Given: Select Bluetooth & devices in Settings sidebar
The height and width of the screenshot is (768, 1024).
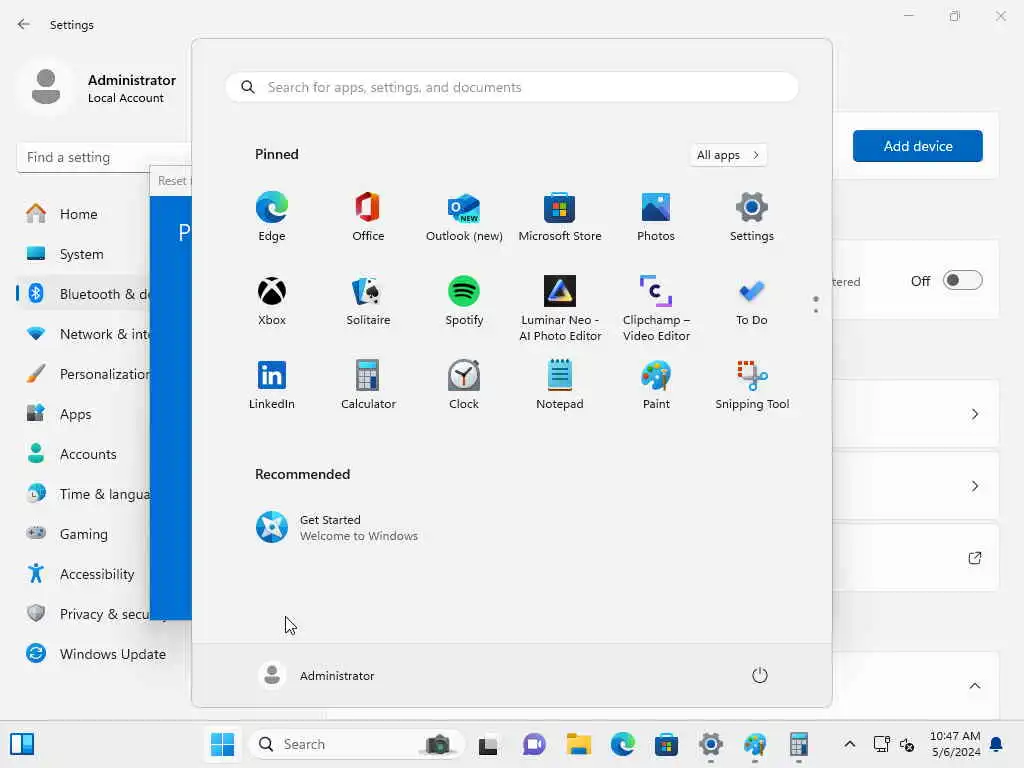Looking at the screenshot, I should pos(83,294).
